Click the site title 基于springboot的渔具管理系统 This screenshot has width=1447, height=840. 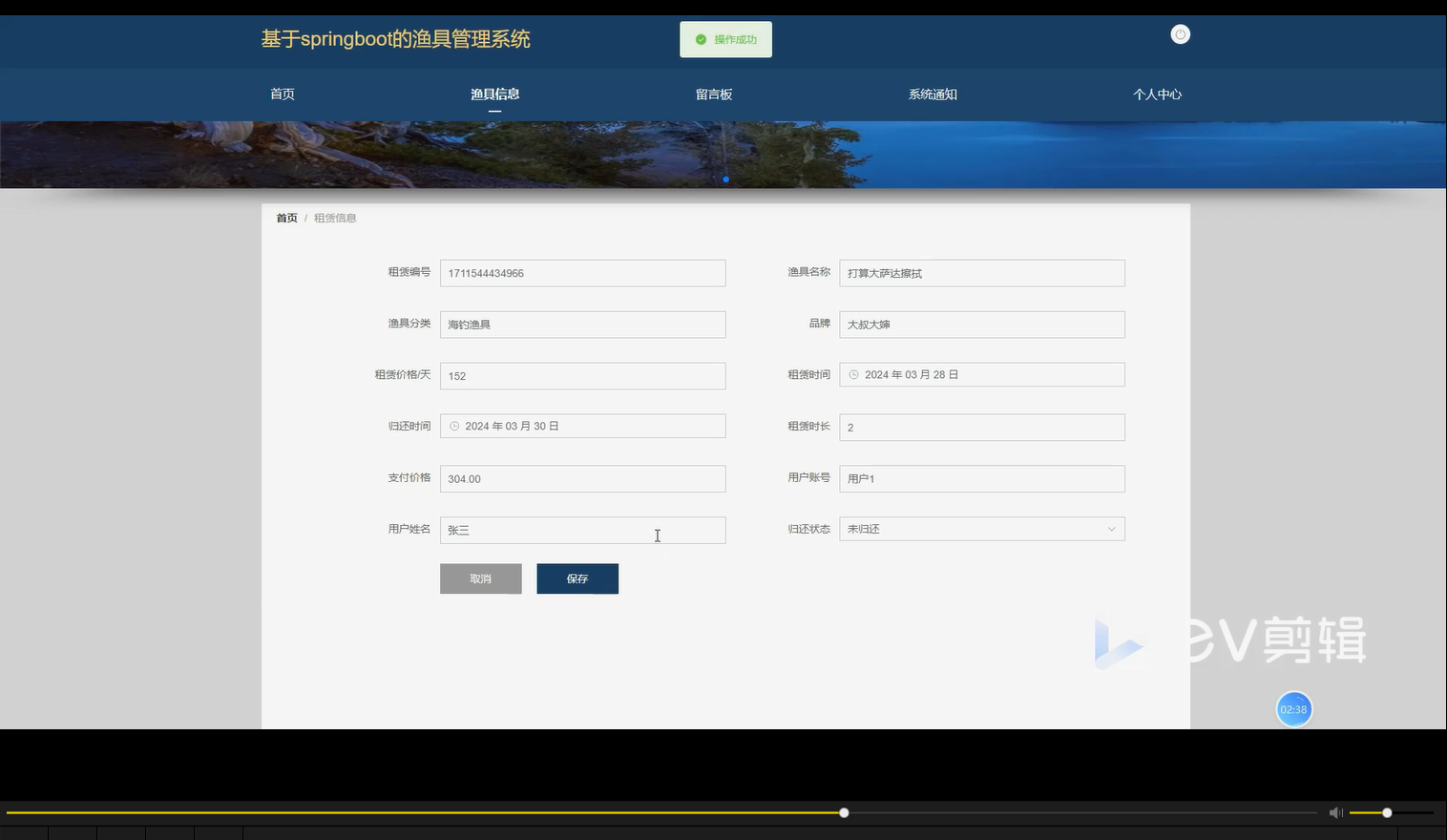395,39
